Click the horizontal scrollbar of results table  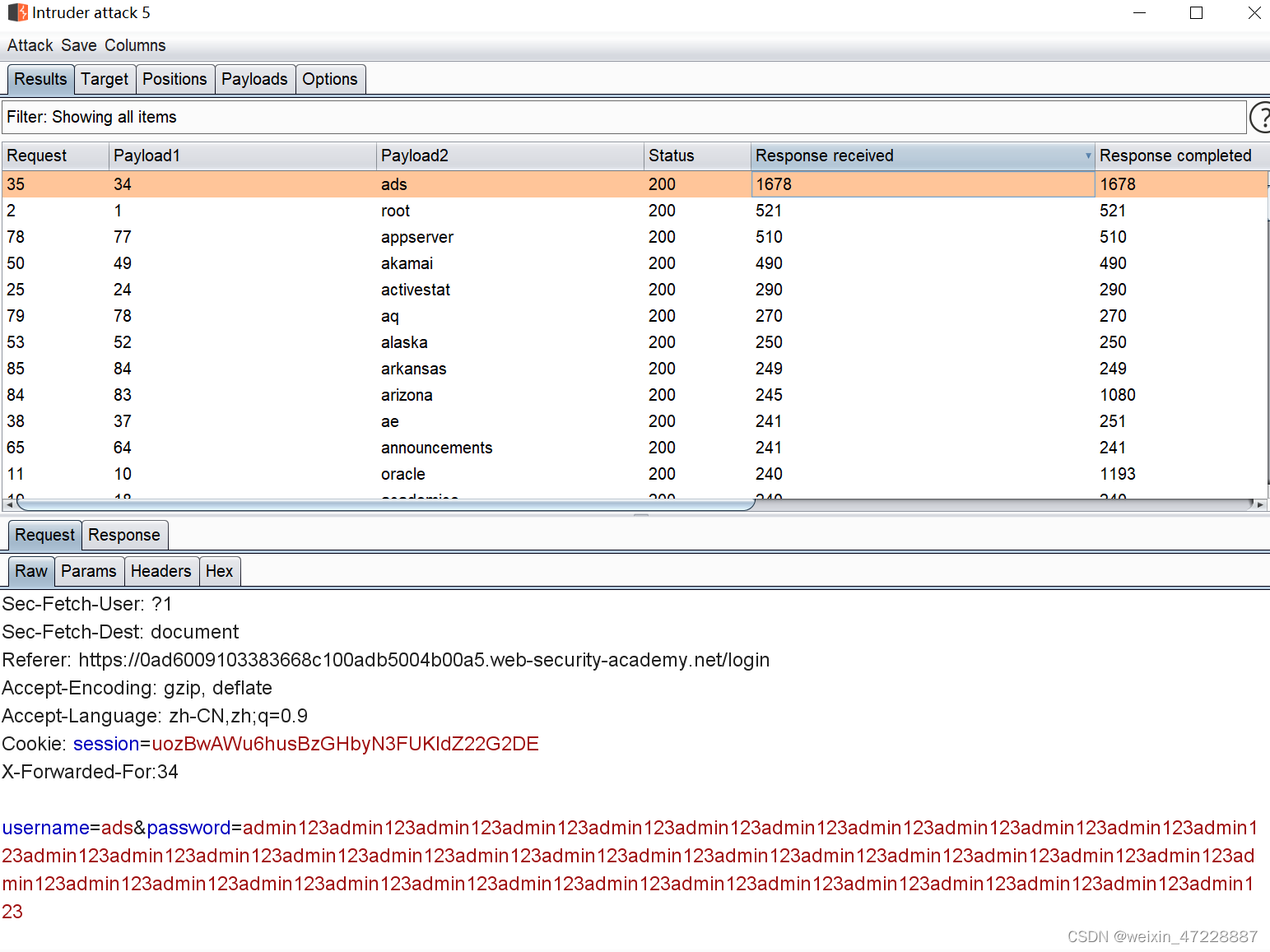385,504
